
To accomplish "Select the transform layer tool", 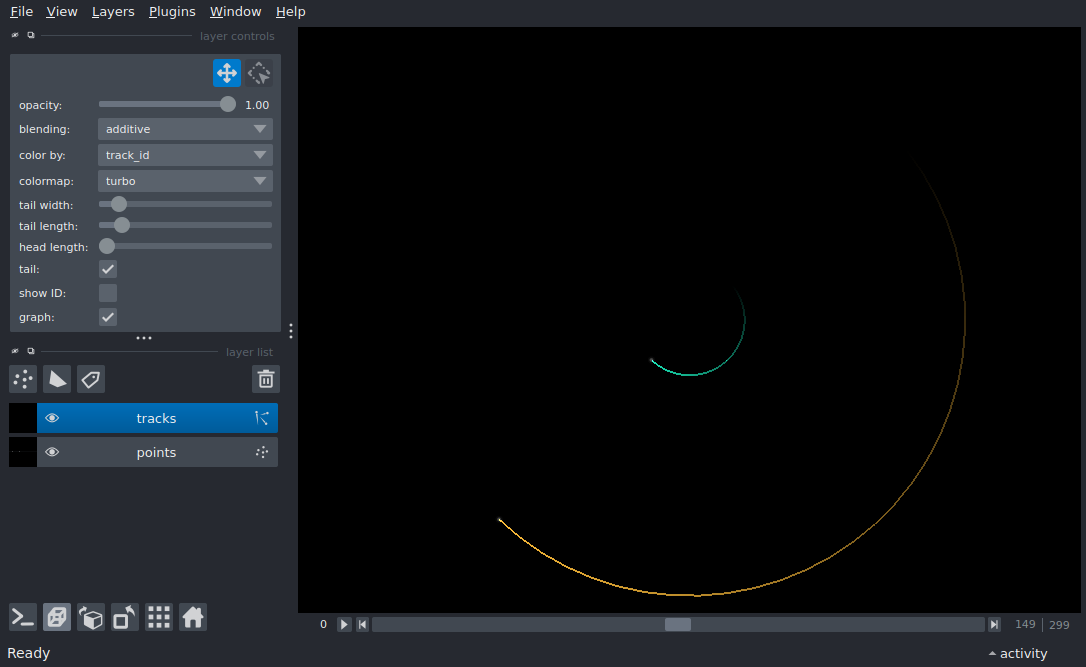I will 259,73.
